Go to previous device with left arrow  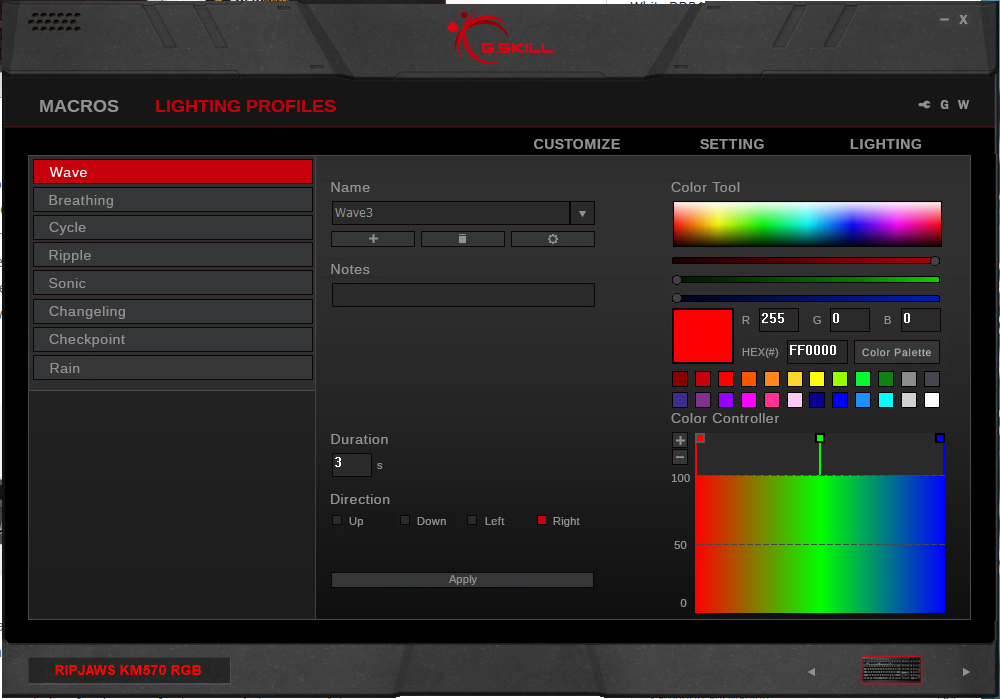coord(811,672)
